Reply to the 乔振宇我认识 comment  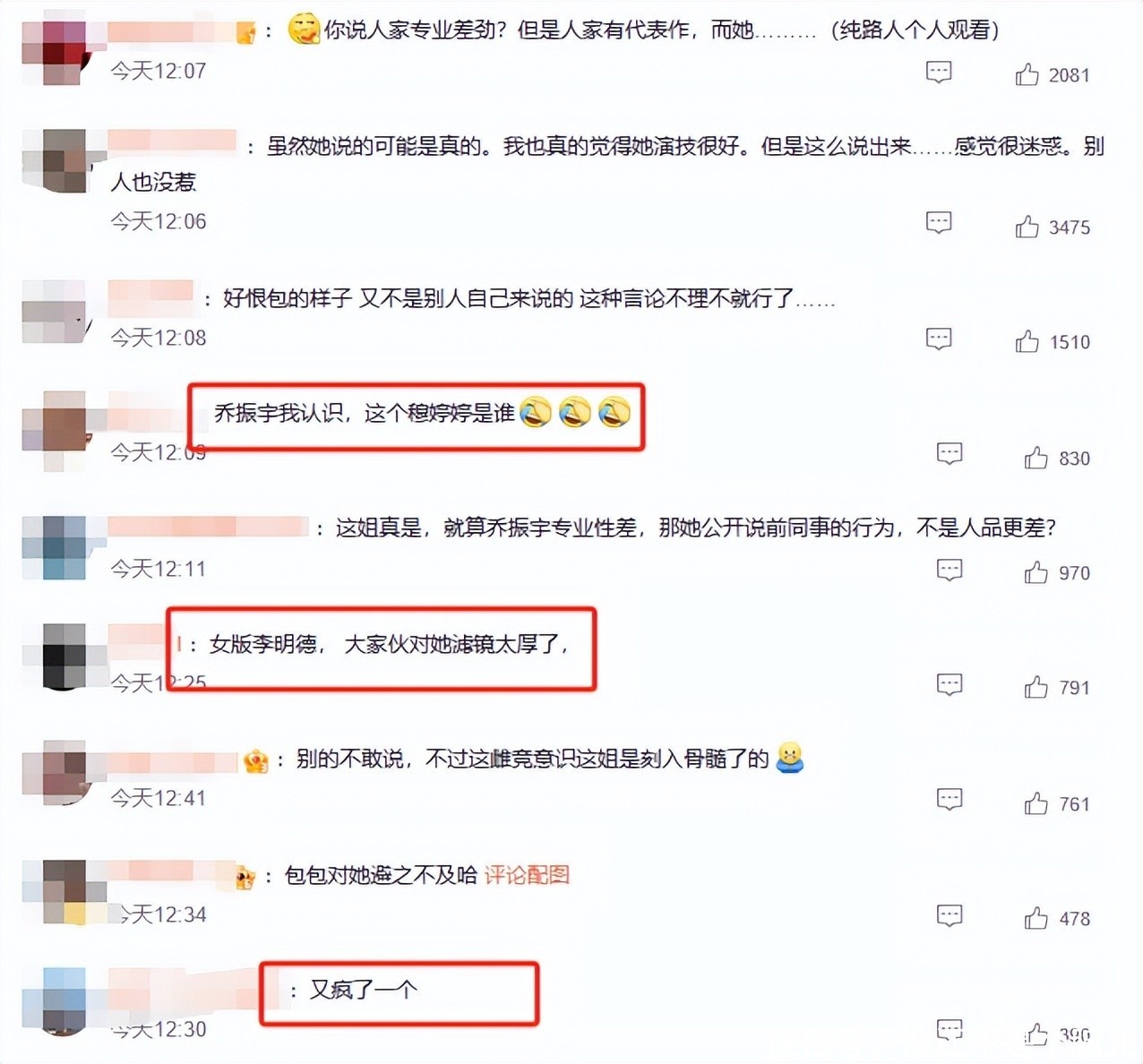950,454
